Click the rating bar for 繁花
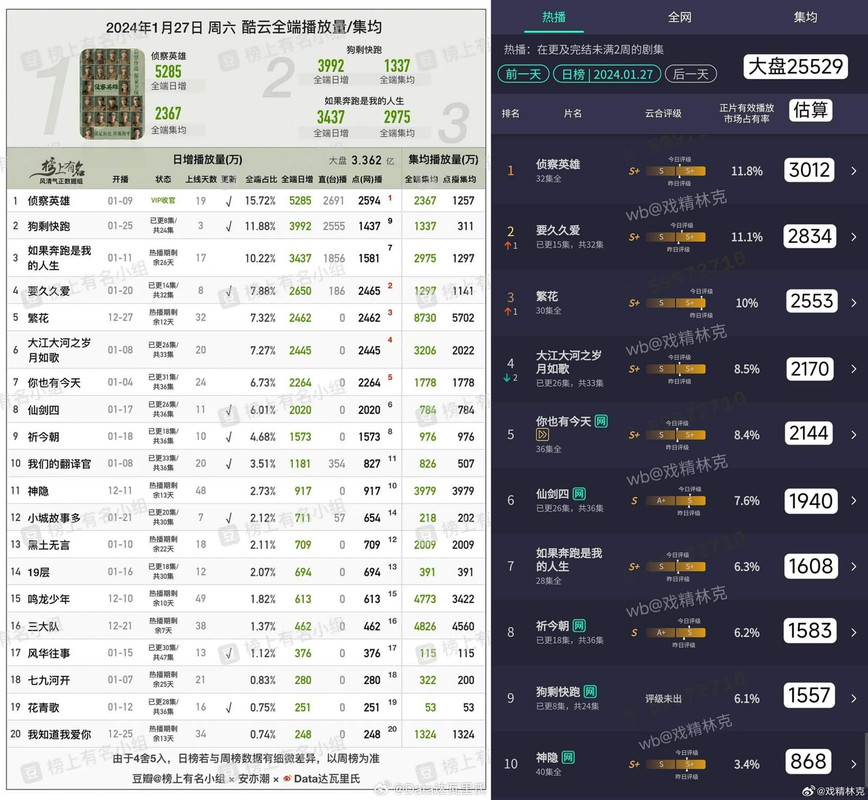Screen dimensions: 868x800 point(675,303)
